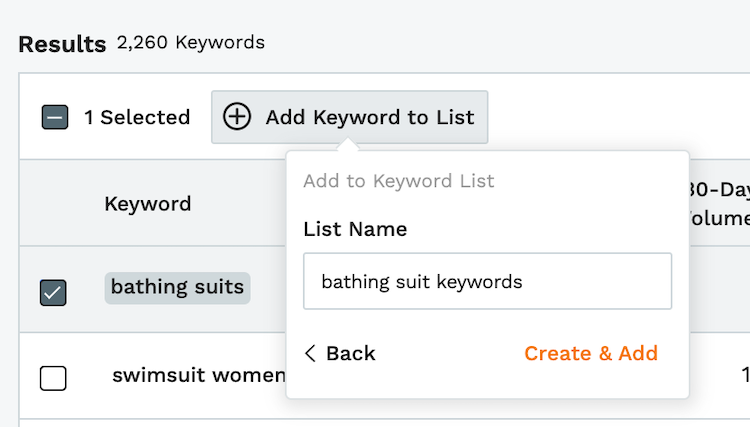
Task: Click the 1 Selected label
Action: (x=137, y=117)
